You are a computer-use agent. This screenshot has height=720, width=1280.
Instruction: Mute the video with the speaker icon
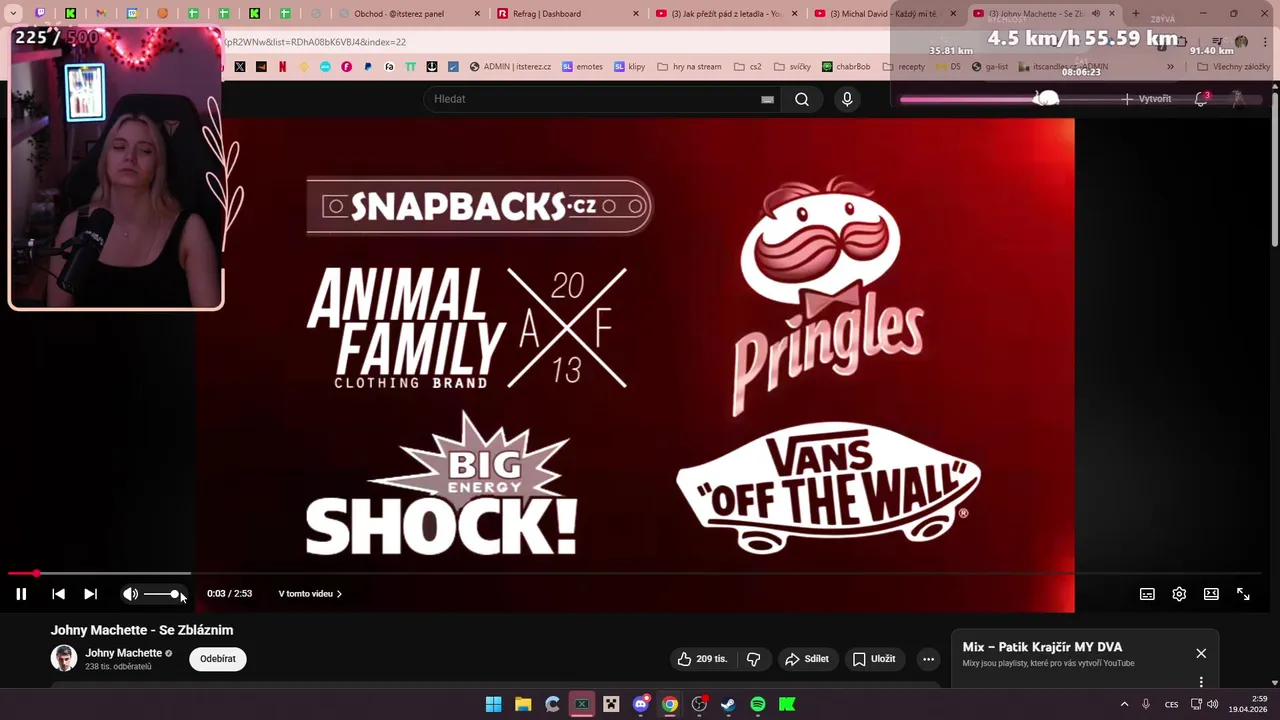[x=130, y=594]
